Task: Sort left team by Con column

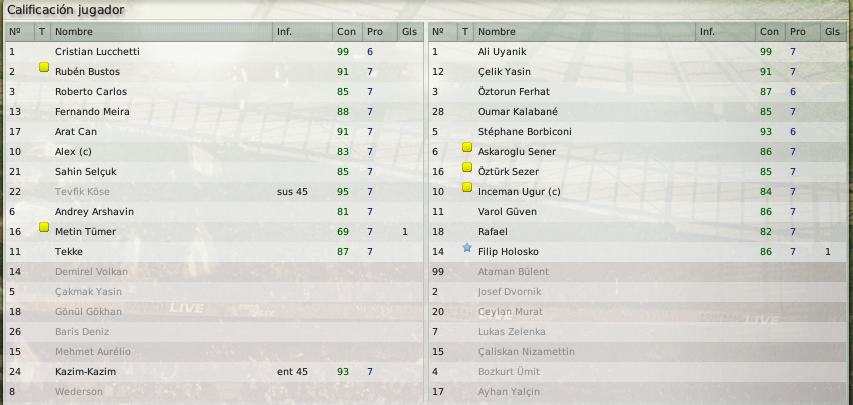Action: [347, 32]
